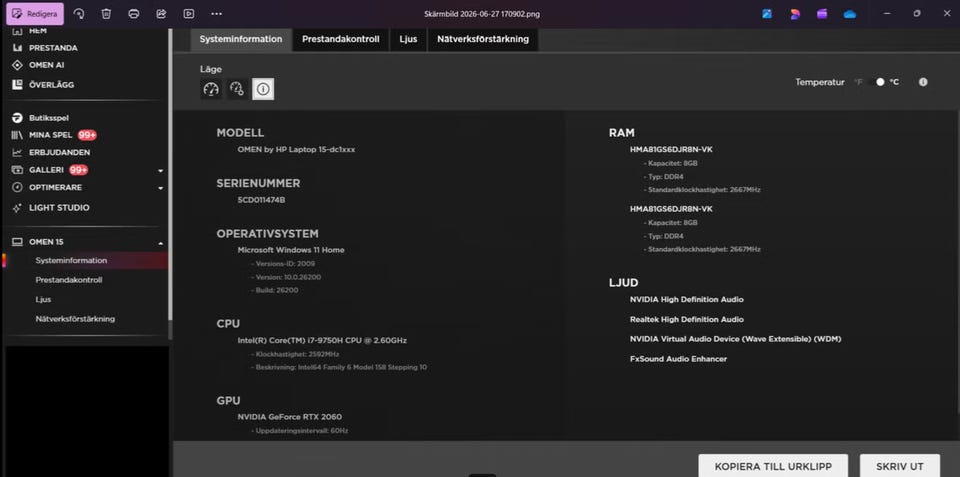Select the highlighted info mode icon under Läge
The height and width of the screenshot is (477, 960).
263,89
